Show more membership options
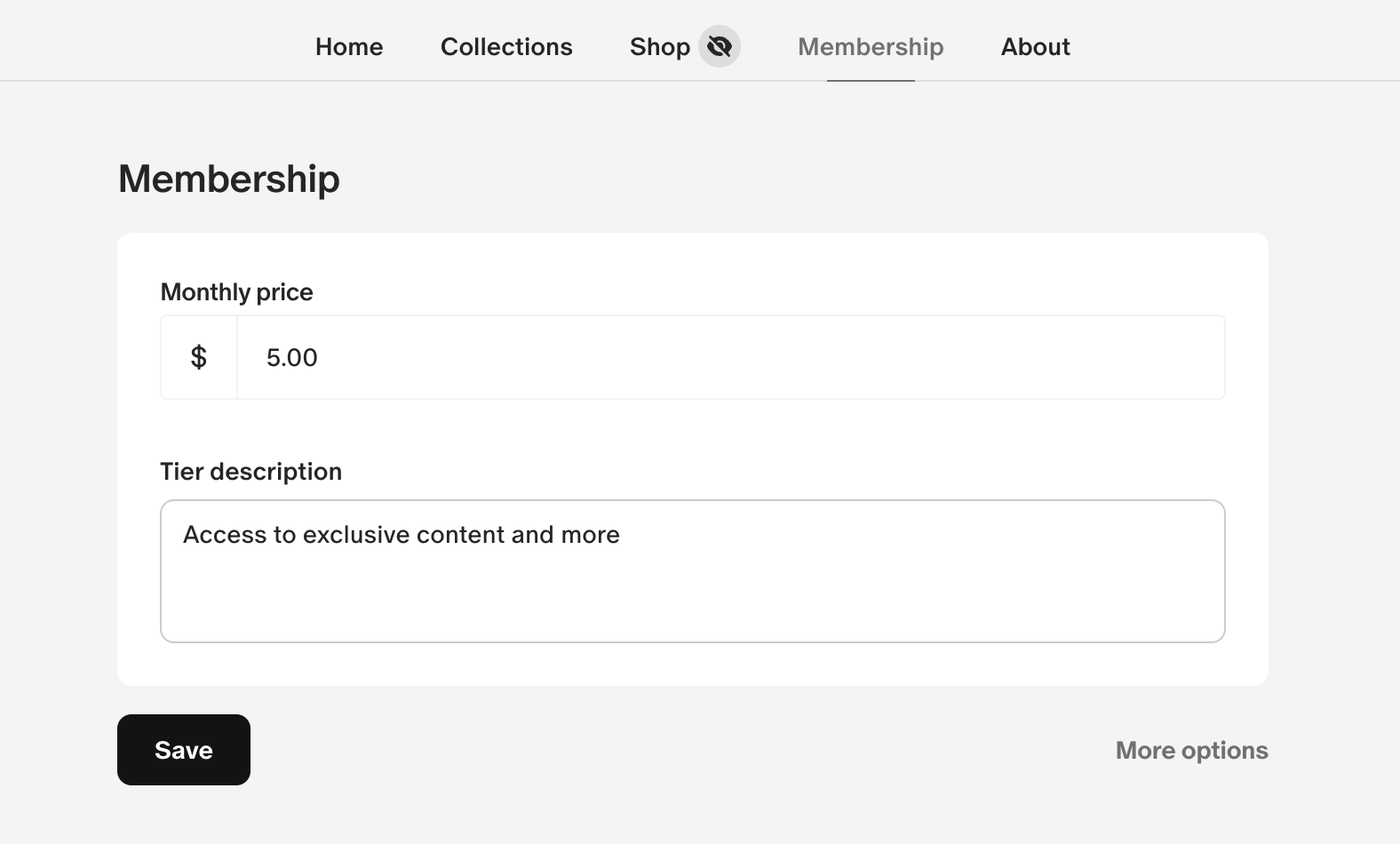 (1191, 749)
